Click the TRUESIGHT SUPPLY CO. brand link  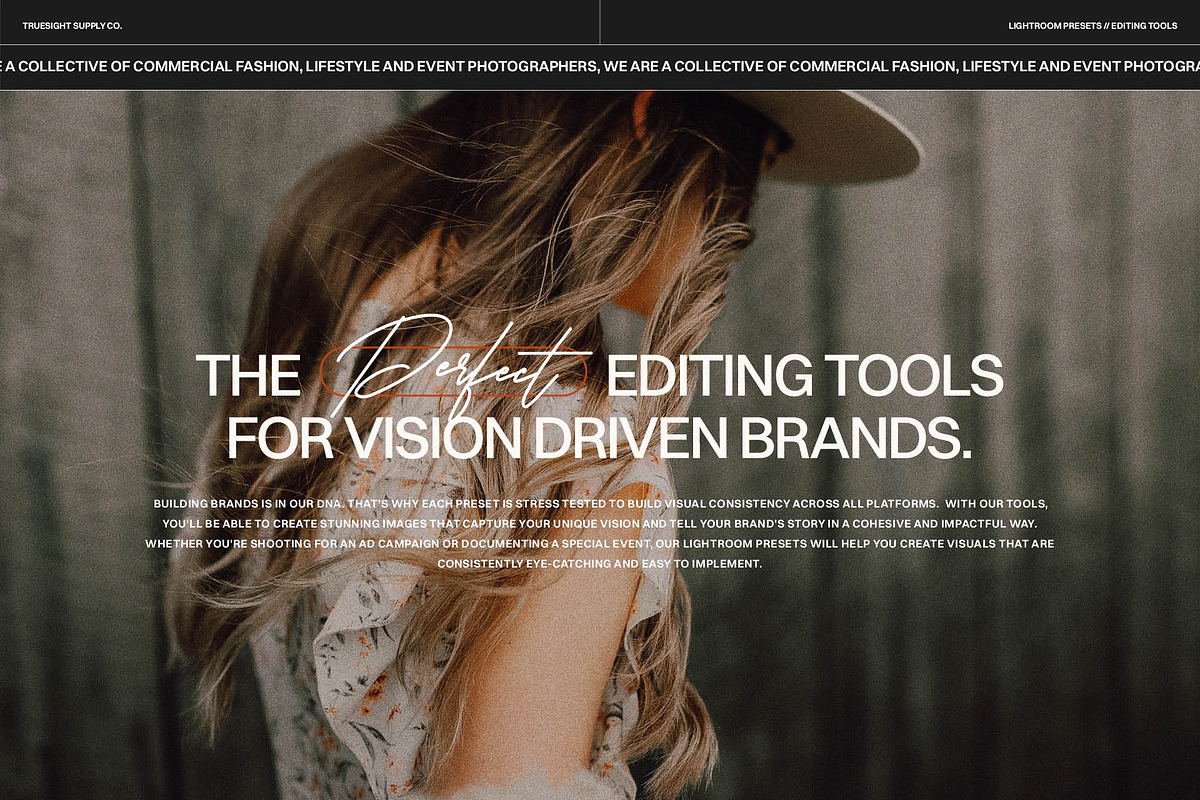72,26
